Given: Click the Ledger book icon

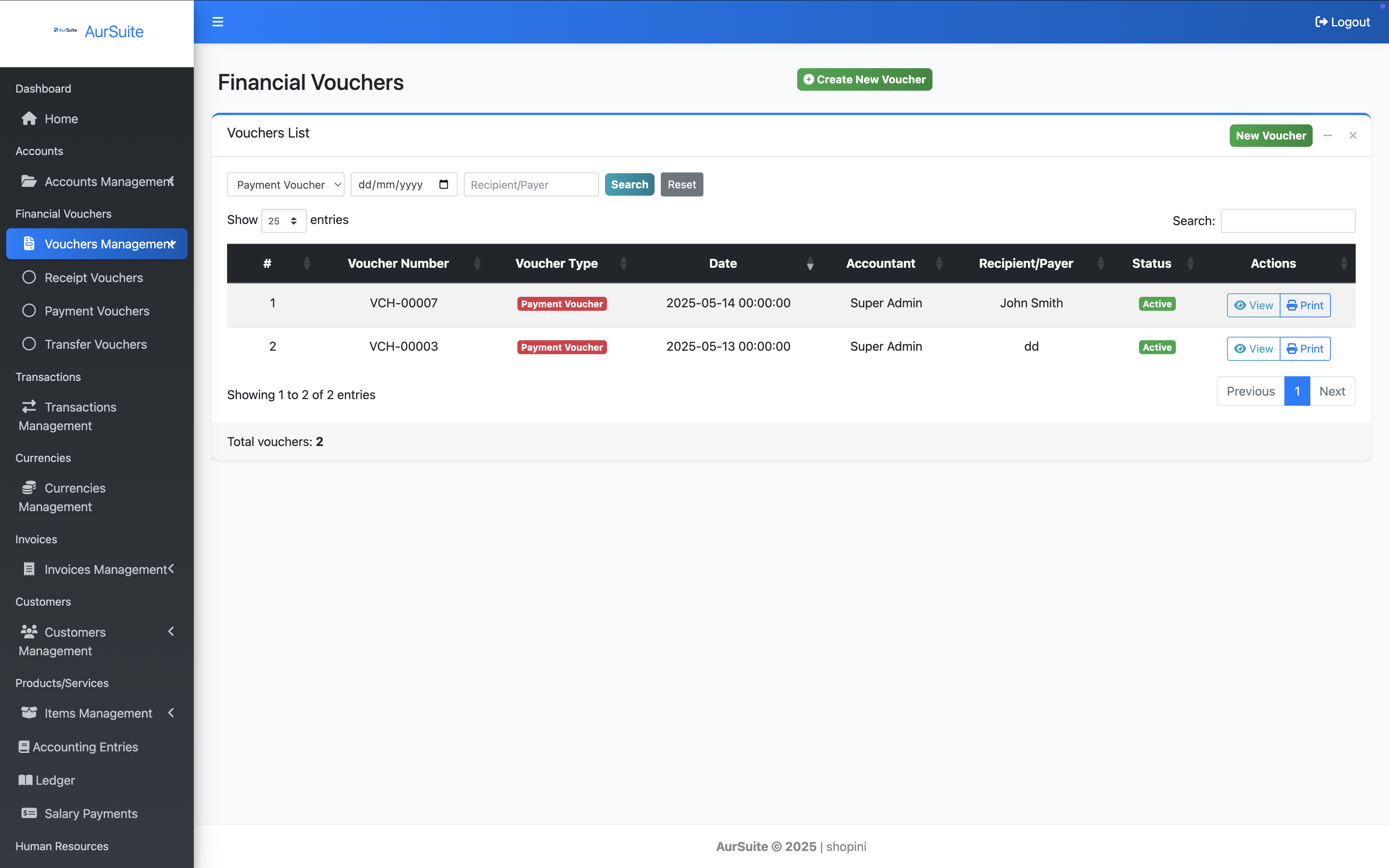Looking at the screenshot, I should pos(25,780).
